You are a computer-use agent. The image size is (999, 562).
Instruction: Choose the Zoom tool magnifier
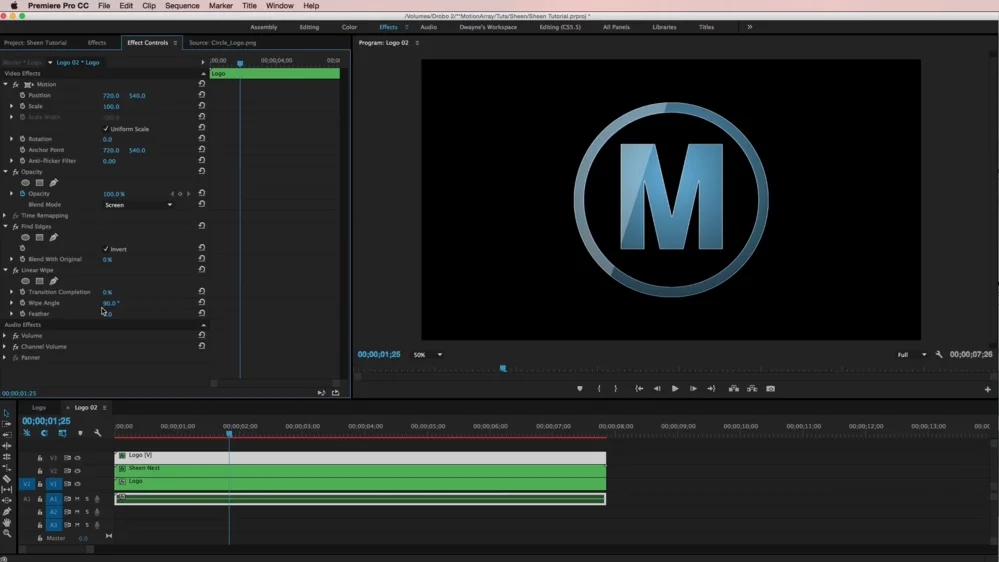point(7,533)
